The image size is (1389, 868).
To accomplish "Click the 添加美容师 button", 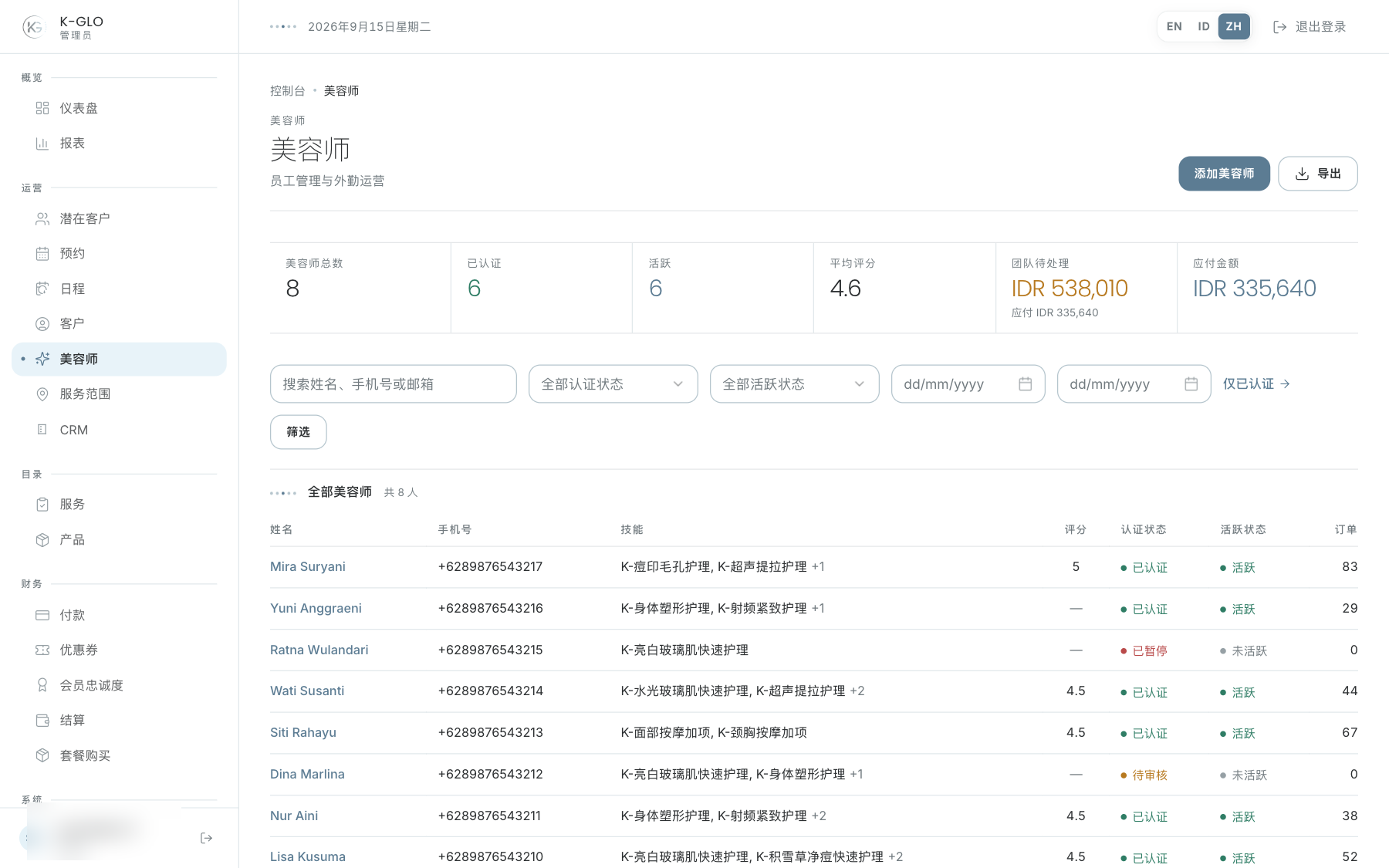I will 1224,174.
